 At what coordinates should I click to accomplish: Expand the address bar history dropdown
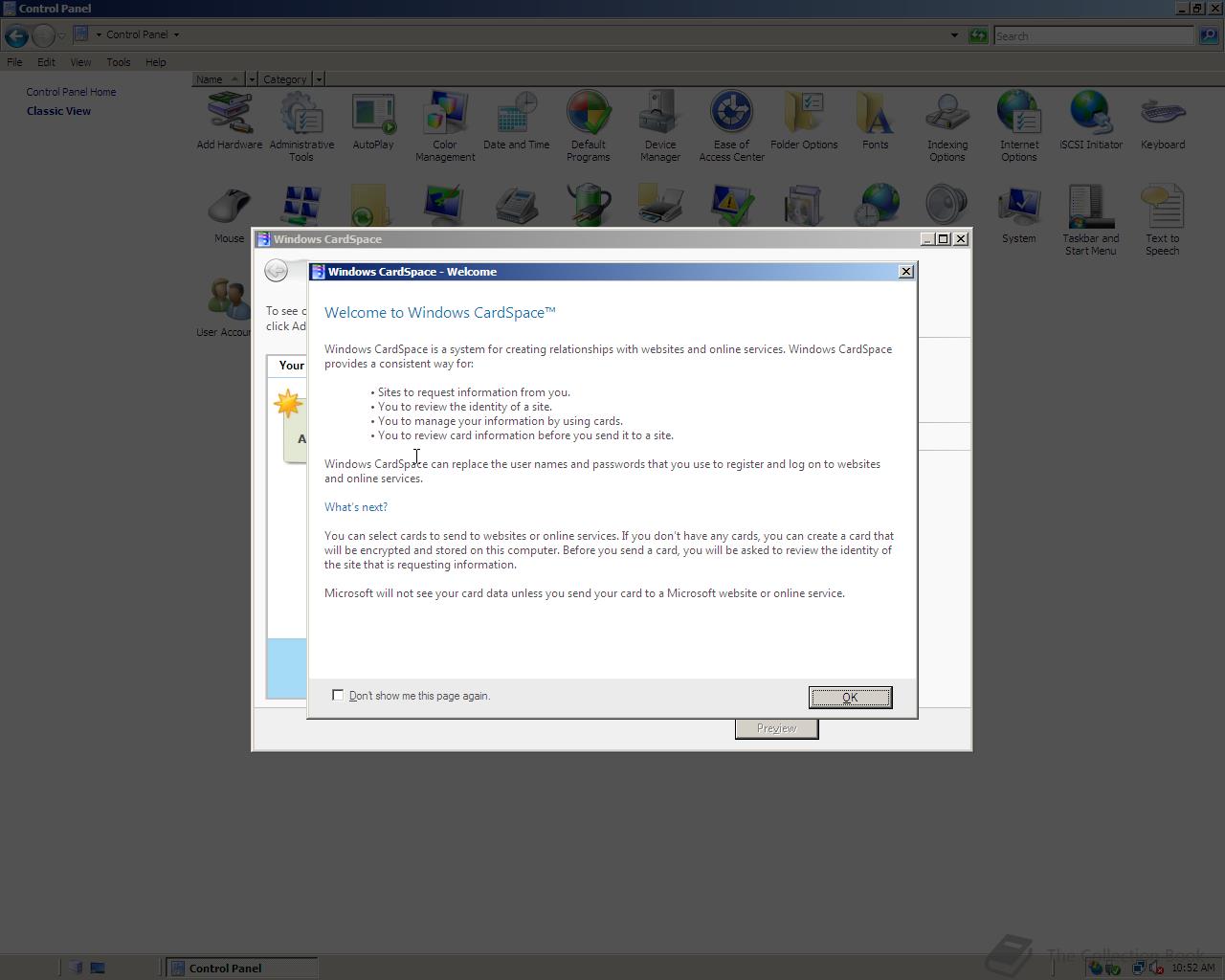[x=954, y=35]
